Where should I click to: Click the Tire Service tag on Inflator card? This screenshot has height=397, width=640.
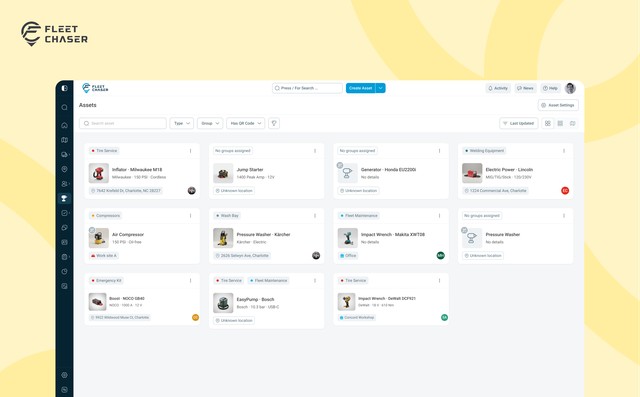point(104,151)
